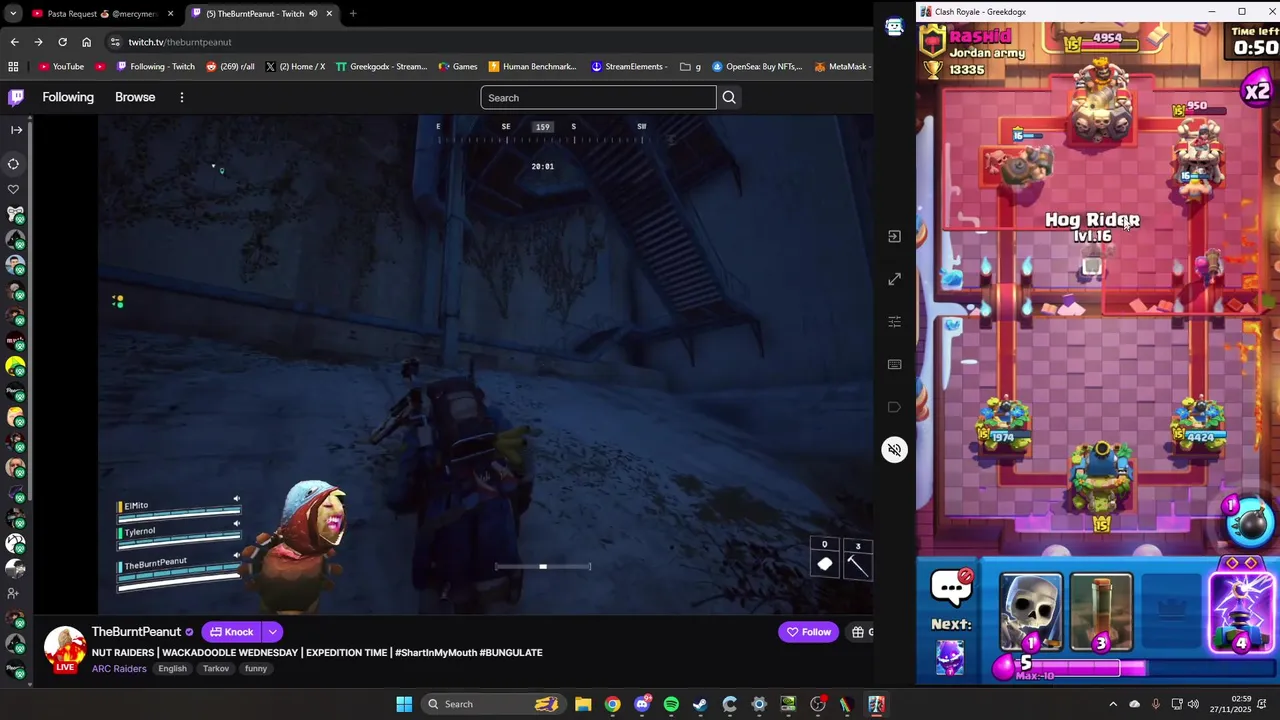Go to Twitch Following page
Screen dimensions: 1280x720
(x=68, y=97)
